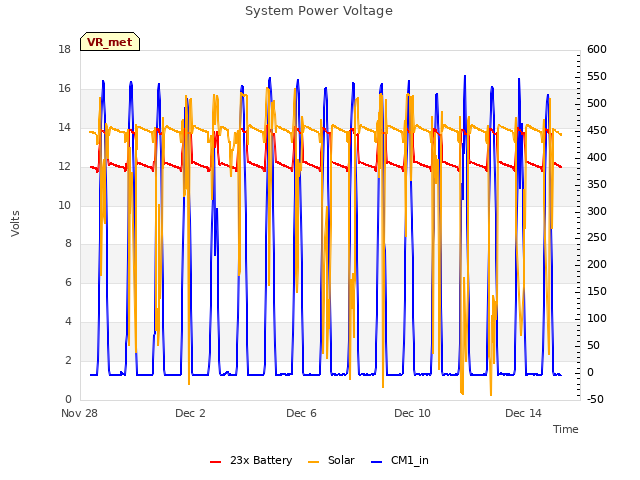Click the 18 left axis value
Viewport: 640px width, 480px height.
pyautogui.click(x=64, y=49)
